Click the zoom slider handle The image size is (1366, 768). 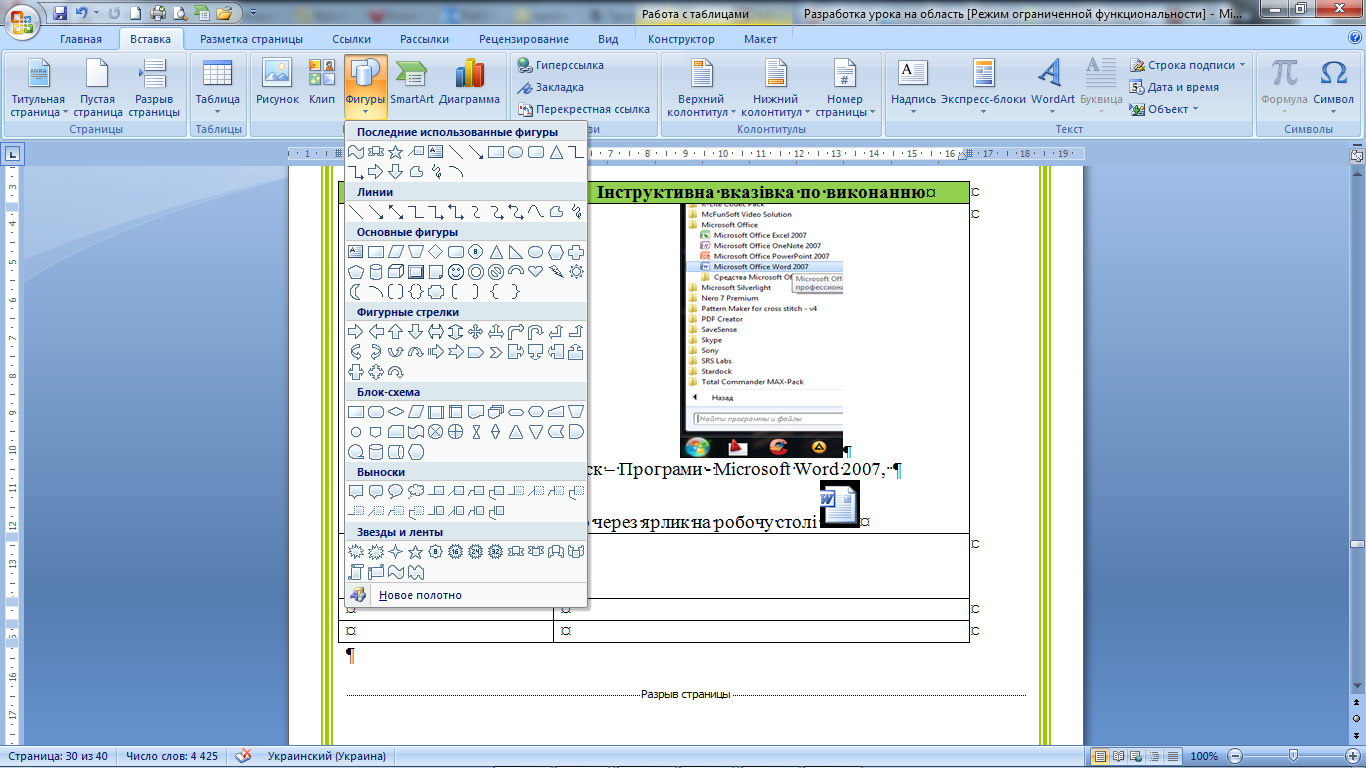[1294, 756]
